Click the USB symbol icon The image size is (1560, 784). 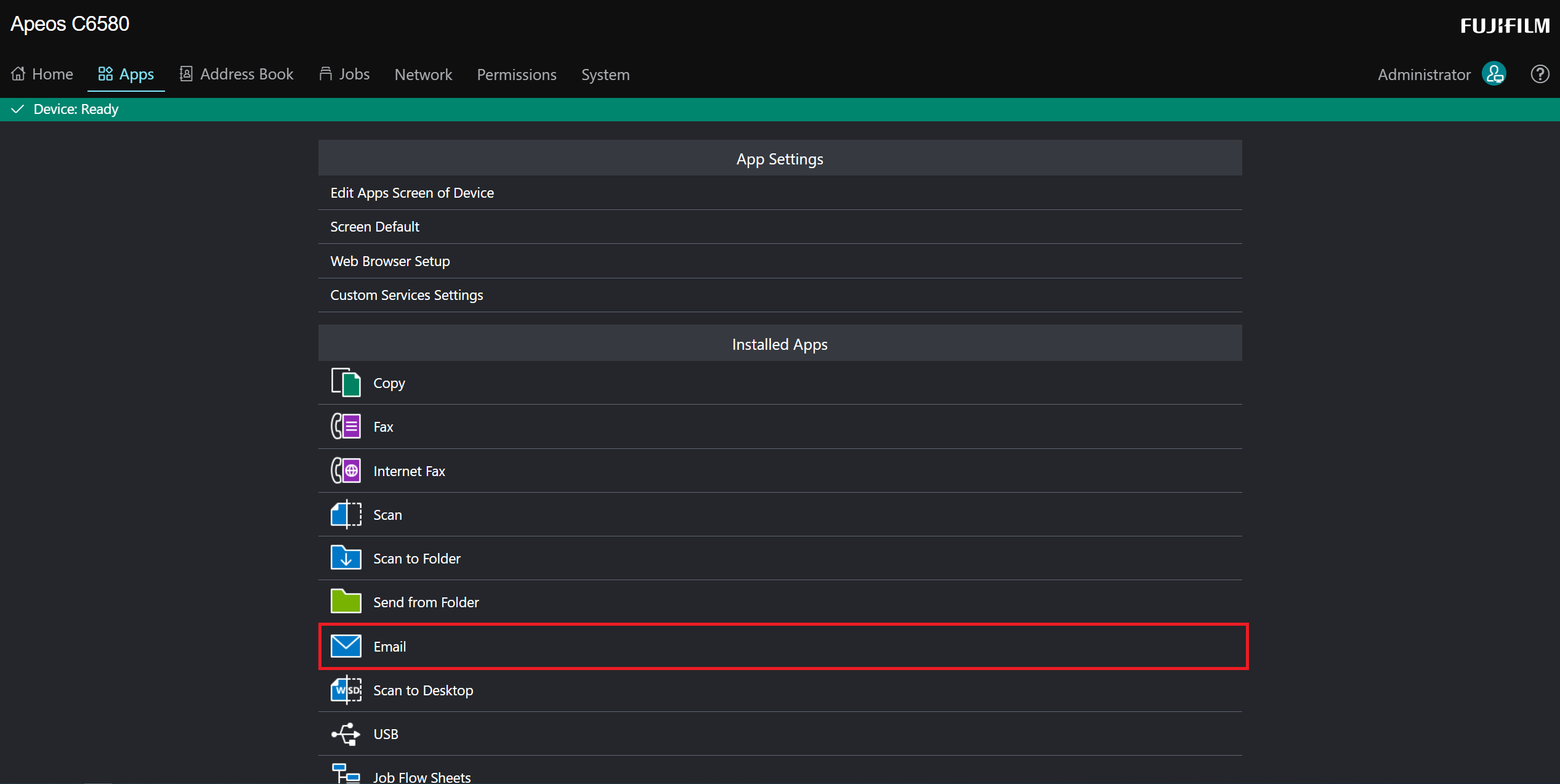click(346, 733)
